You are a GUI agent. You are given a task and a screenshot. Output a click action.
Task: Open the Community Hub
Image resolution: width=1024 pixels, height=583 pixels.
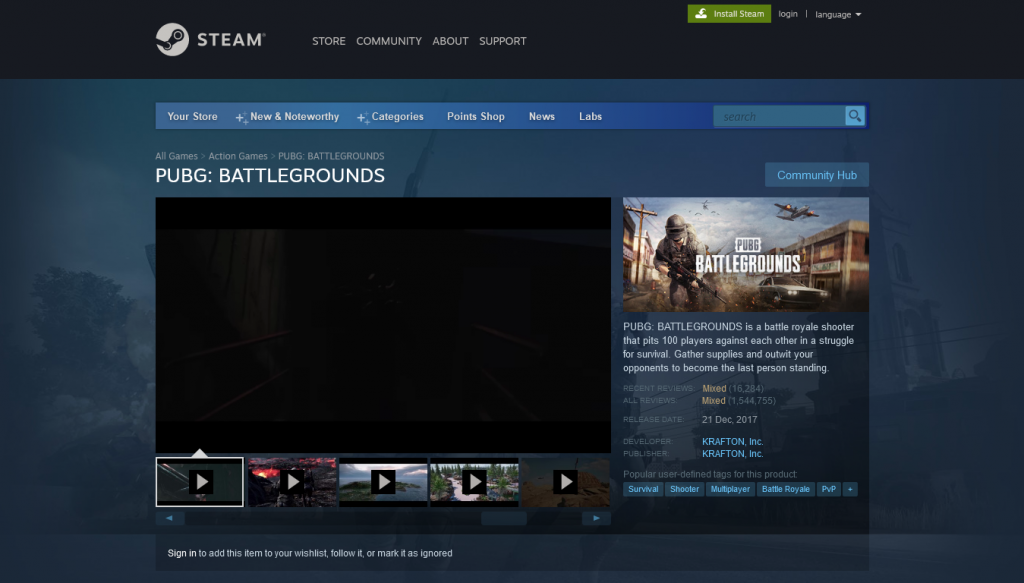816,175
